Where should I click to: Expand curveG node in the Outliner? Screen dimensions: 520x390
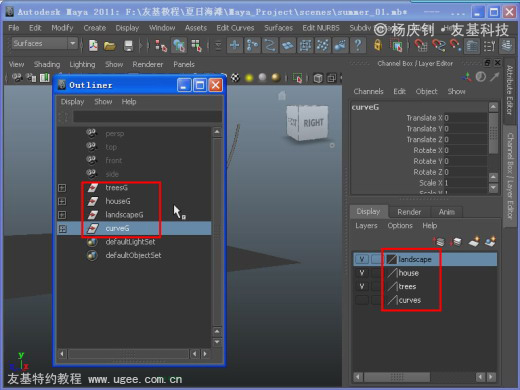coord(62,229)
